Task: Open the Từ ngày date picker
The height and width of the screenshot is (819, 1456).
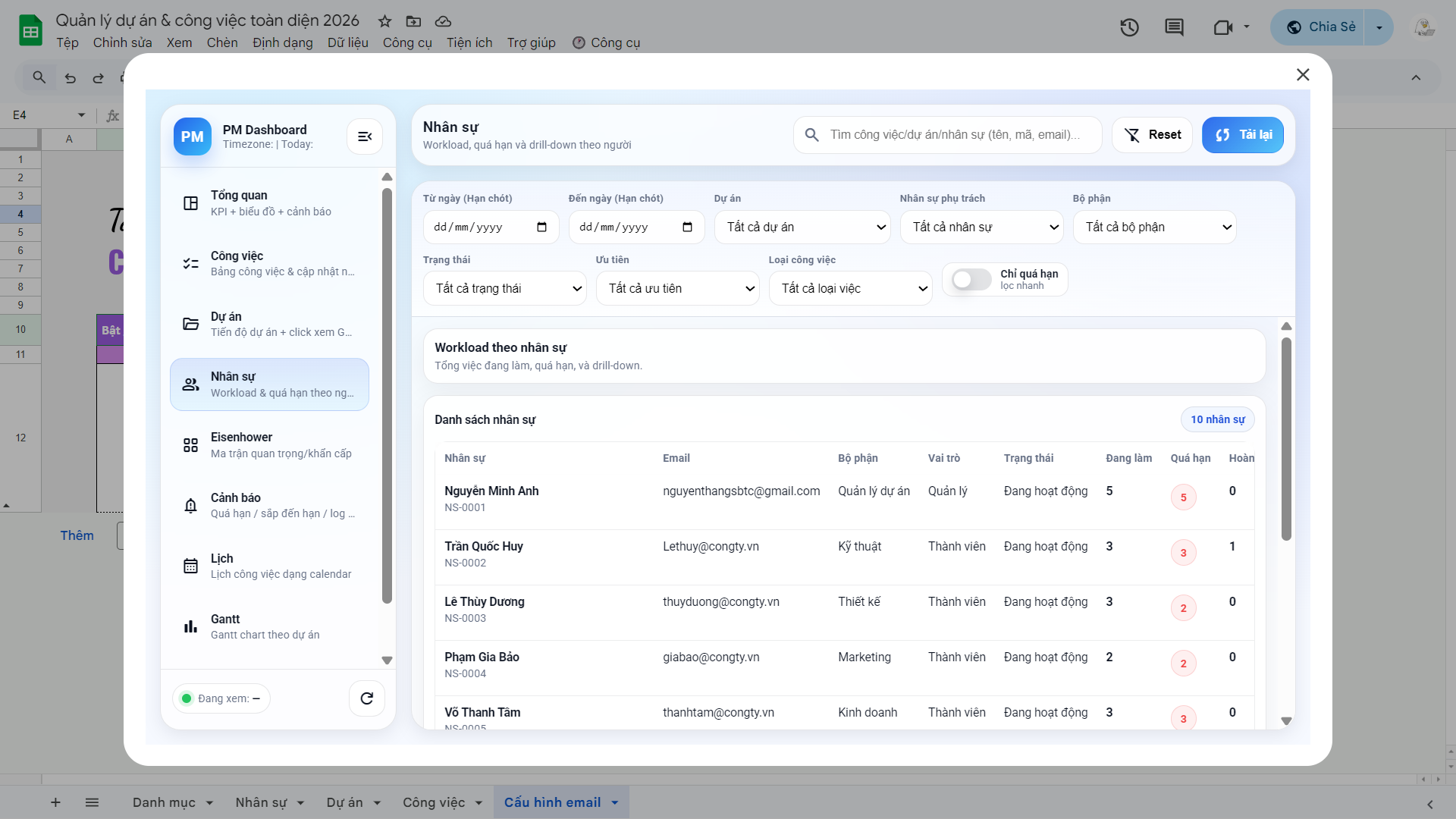Action: [541, 227]
